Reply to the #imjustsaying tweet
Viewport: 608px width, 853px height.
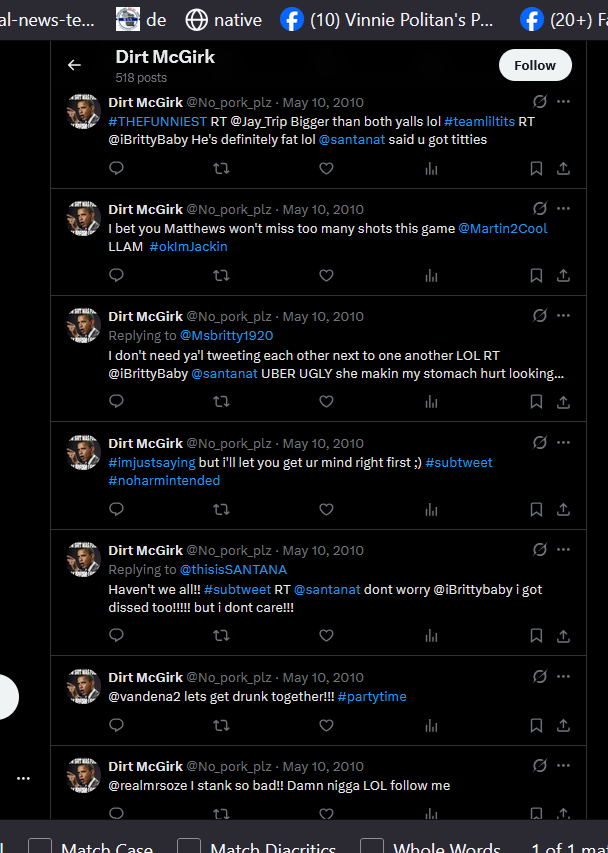[x=116, y=509]
